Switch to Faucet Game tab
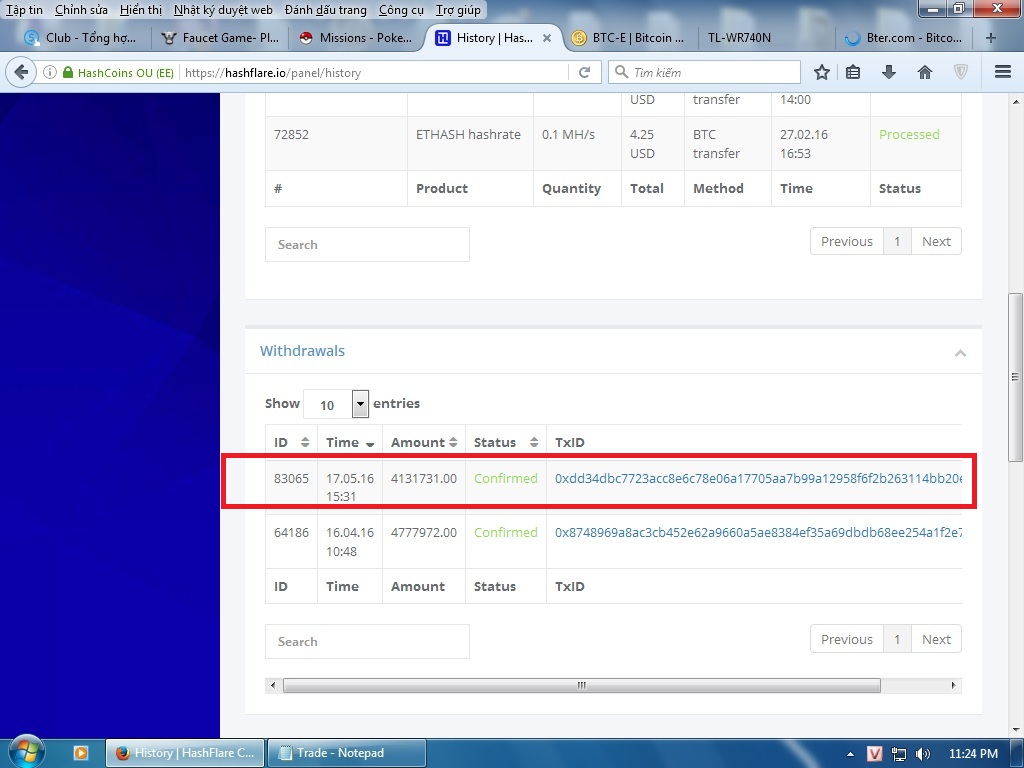Screen dimensions: 1024x768 pyautogui.click(x=221, y=38)
